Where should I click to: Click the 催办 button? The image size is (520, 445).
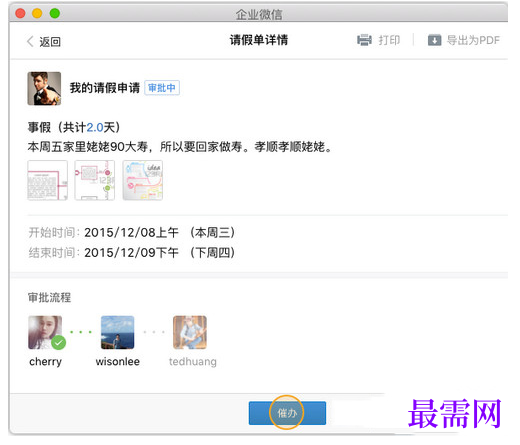[287, 413]
